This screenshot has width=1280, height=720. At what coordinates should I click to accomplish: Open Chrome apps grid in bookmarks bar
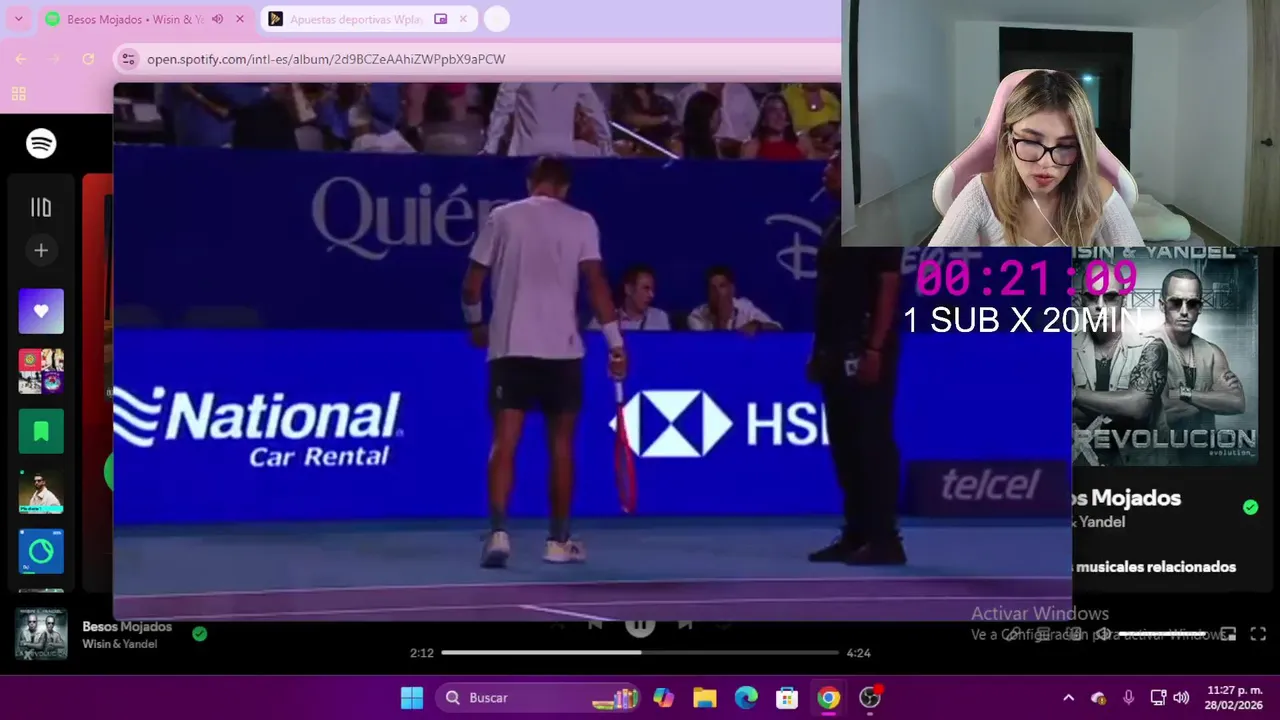pyautogui.click(x=18, y=94)
